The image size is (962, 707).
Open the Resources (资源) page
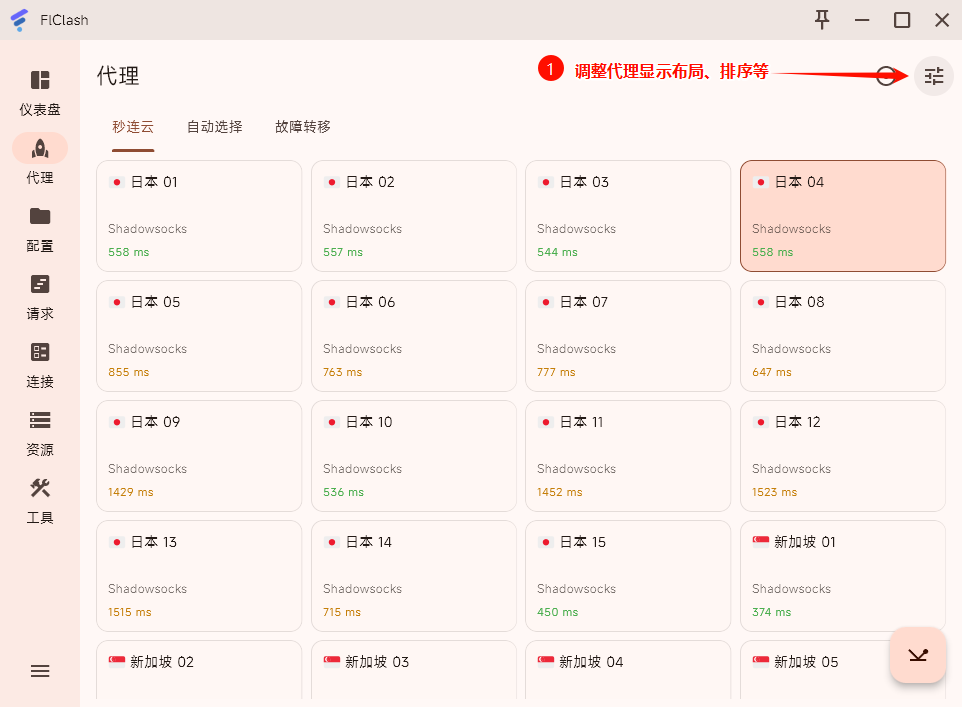(40, 421)
